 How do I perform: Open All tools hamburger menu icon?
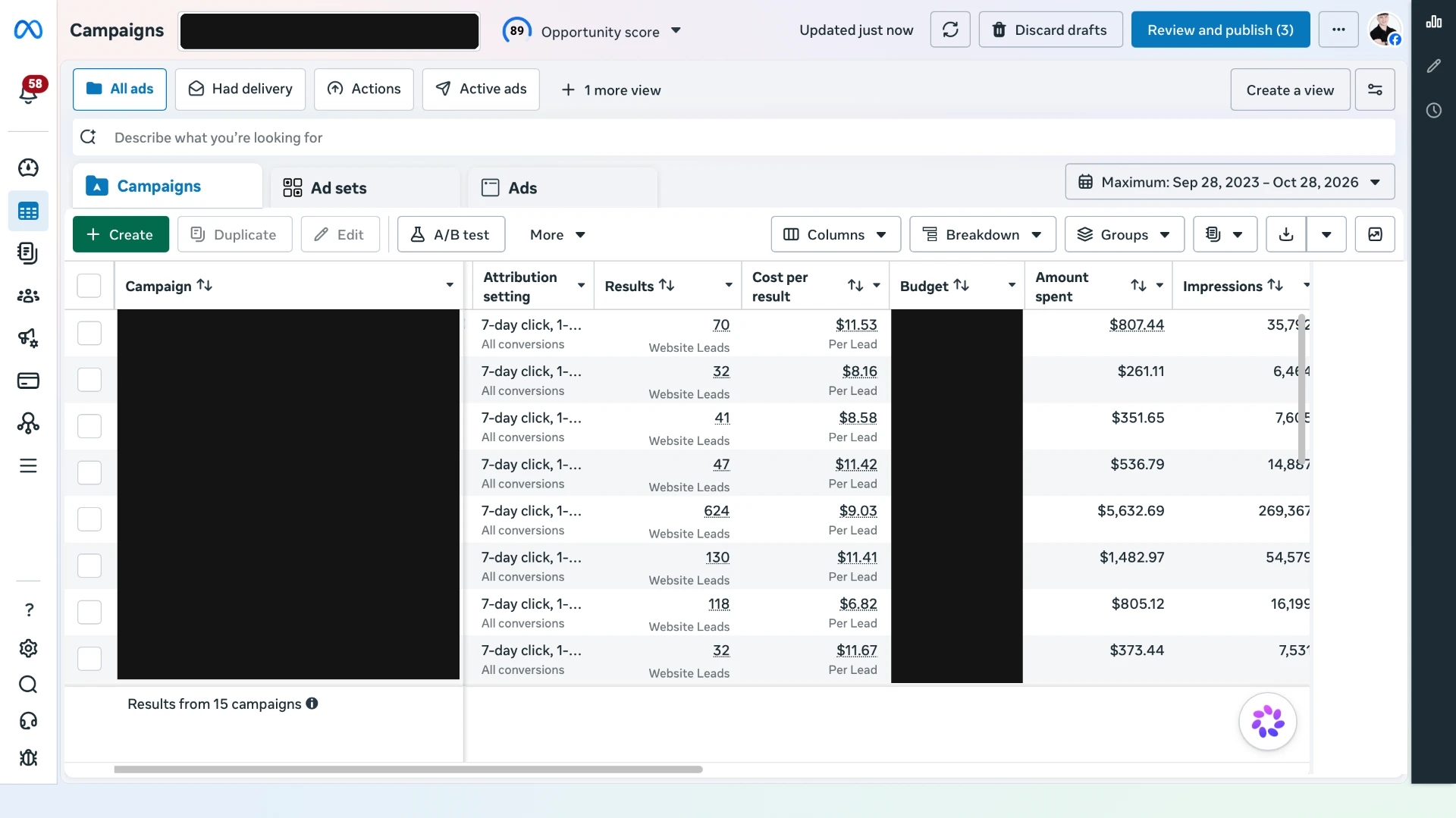pos(28,465)
